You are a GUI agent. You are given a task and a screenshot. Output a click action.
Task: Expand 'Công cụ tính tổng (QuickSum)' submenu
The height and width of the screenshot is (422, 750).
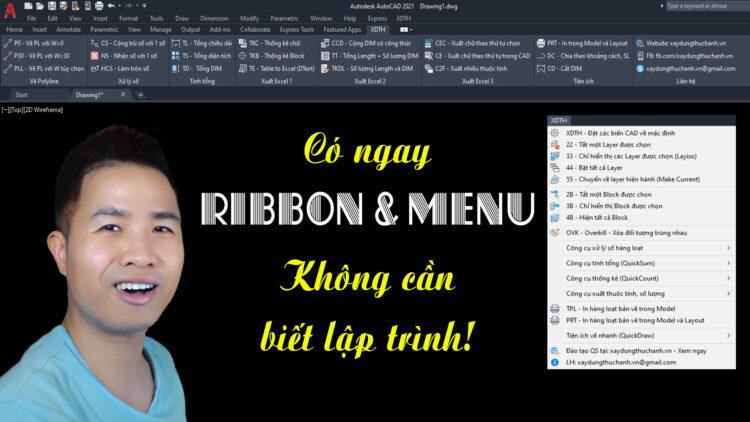[641, 264]
